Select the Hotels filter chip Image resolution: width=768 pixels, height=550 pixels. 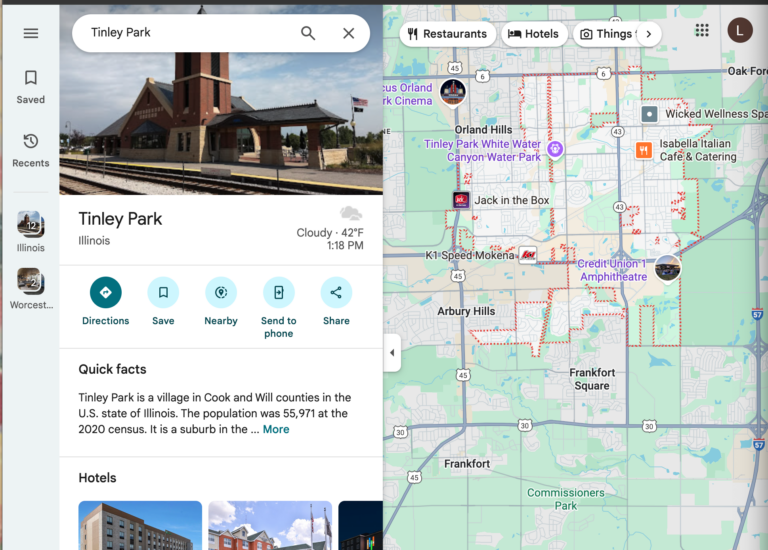pos(533,34)
